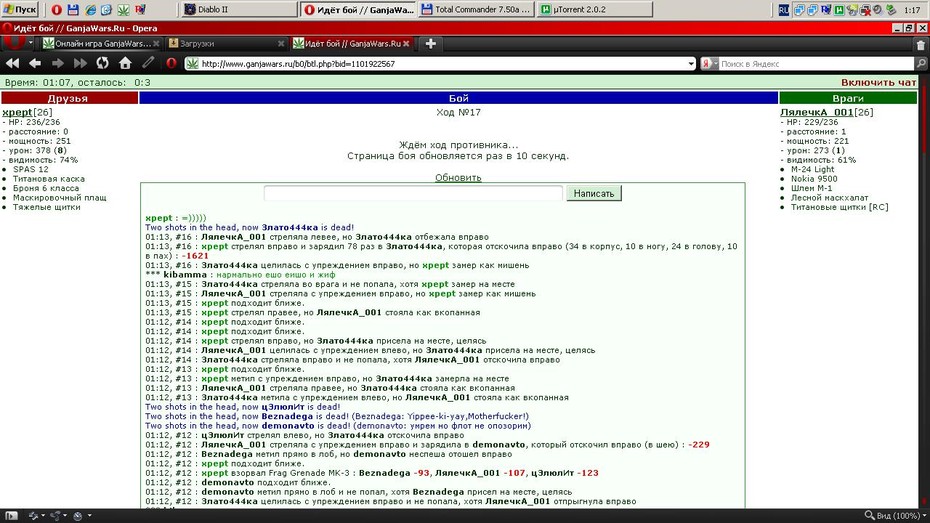This screenshot has height=523, width=930.
Task: Click the Ход №17 turn label
Action: point(458,112)
